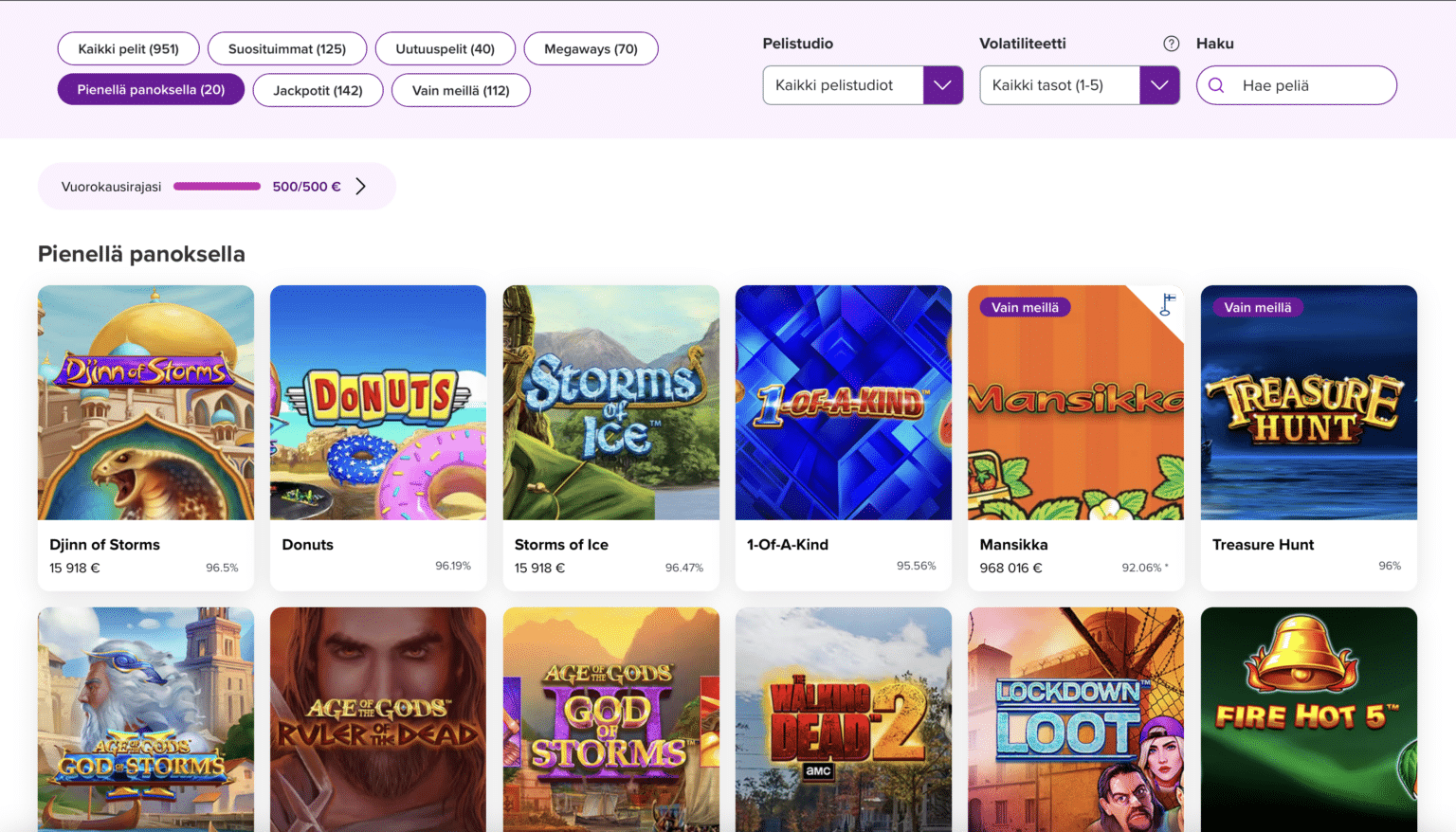Launch the Treasure Hunt thumbnail

coord(1309,403)
